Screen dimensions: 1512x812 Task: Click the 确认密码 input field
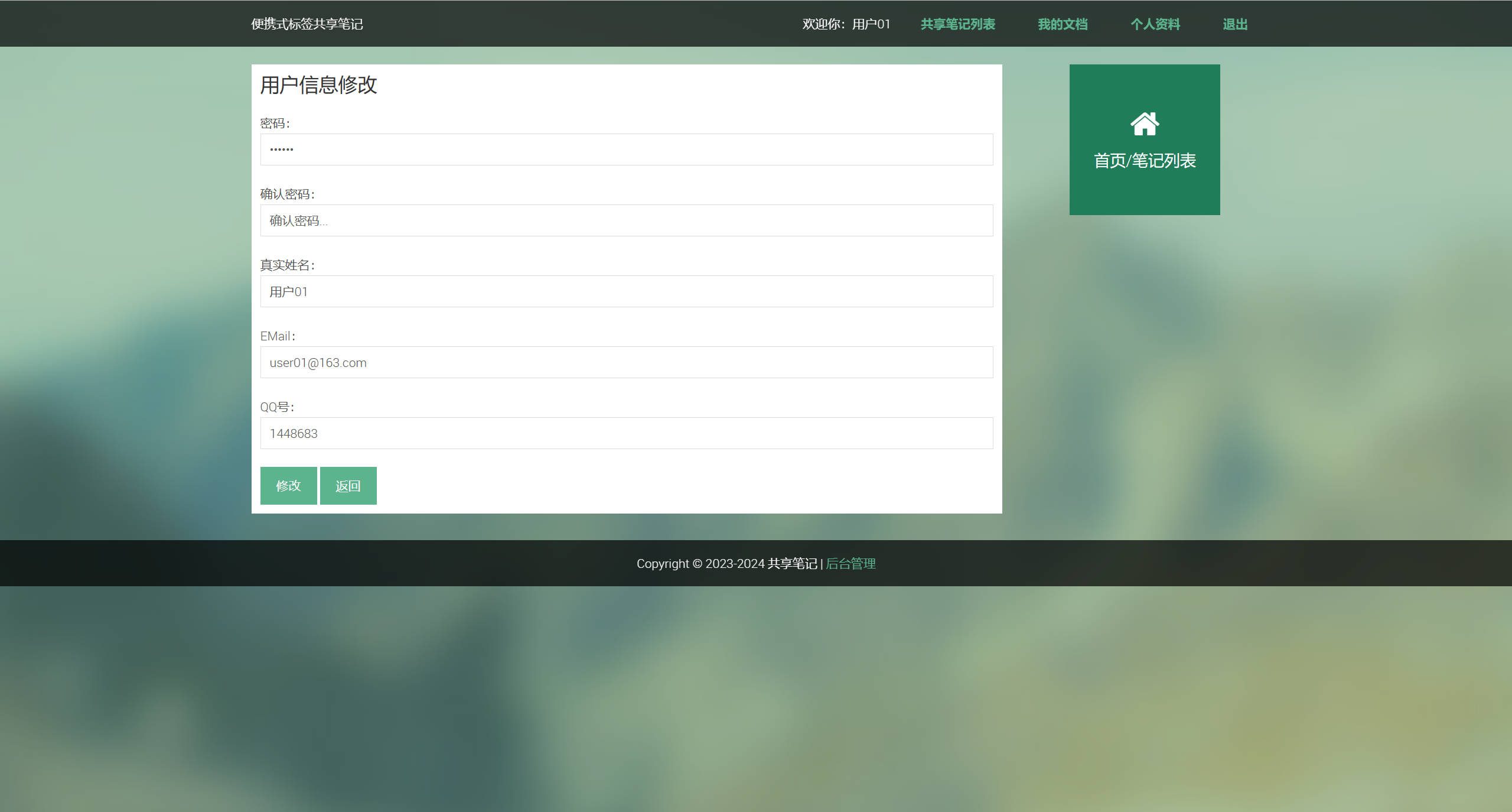(x=627, y=220)
